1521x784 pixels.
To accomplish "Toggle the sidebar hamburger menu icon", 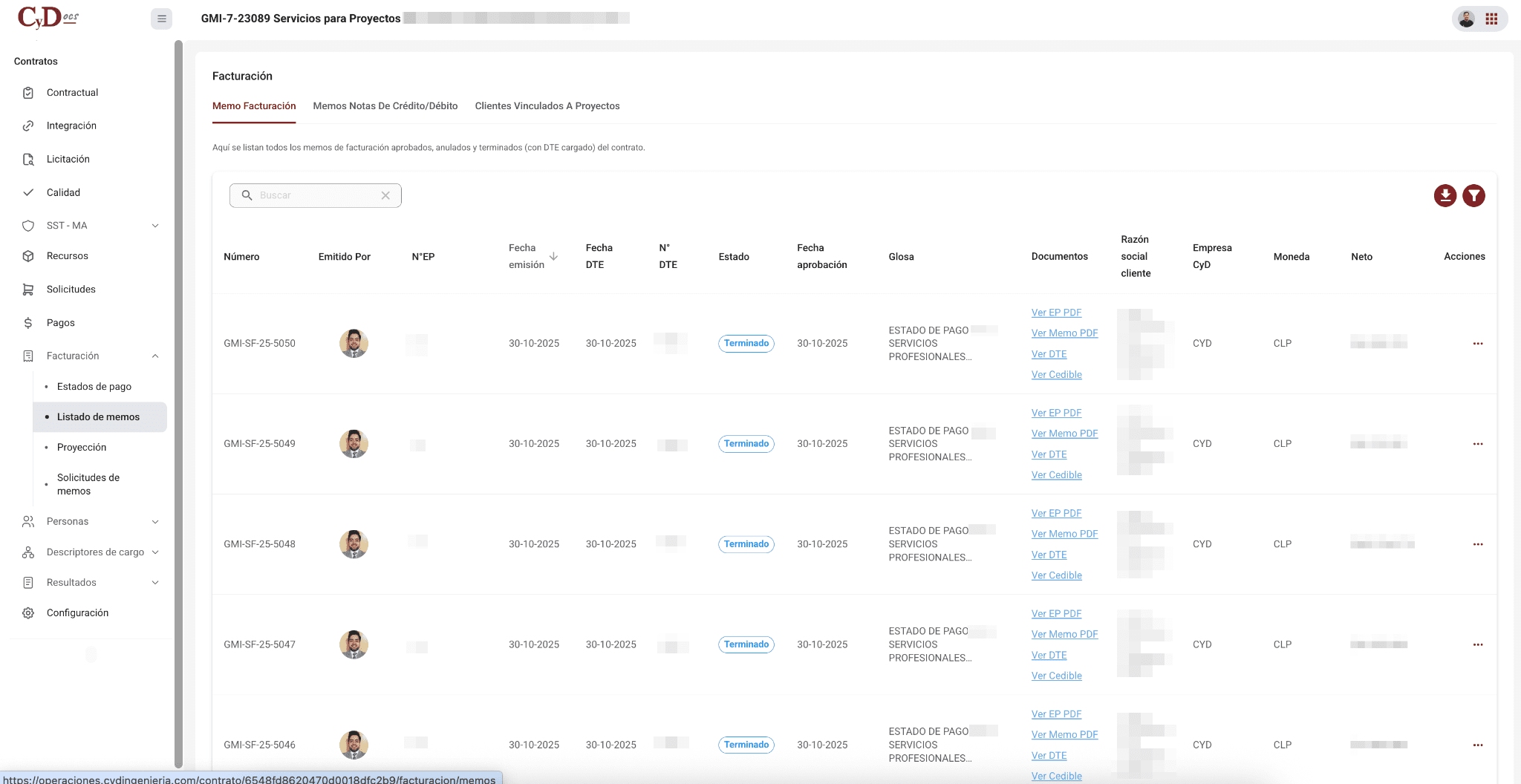I will click(x=161, y=19).
